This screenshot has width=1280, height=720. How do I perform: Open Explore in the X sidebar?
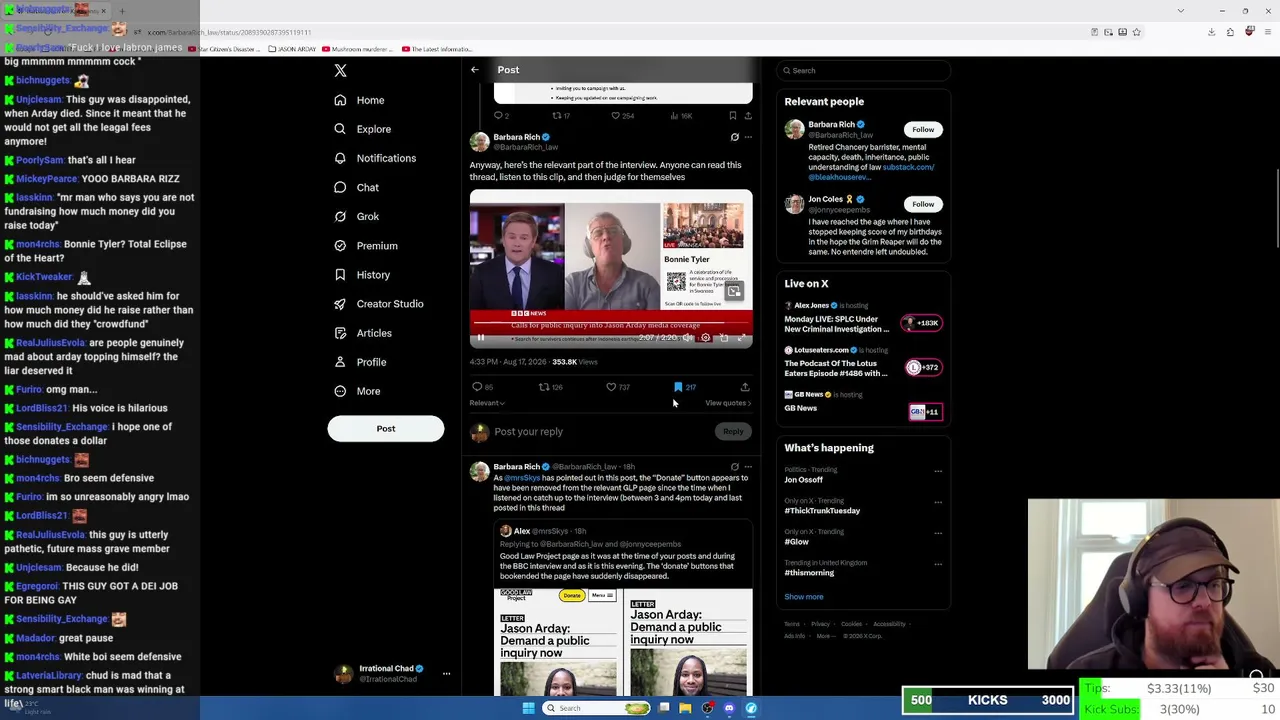(x=363, y=129)
